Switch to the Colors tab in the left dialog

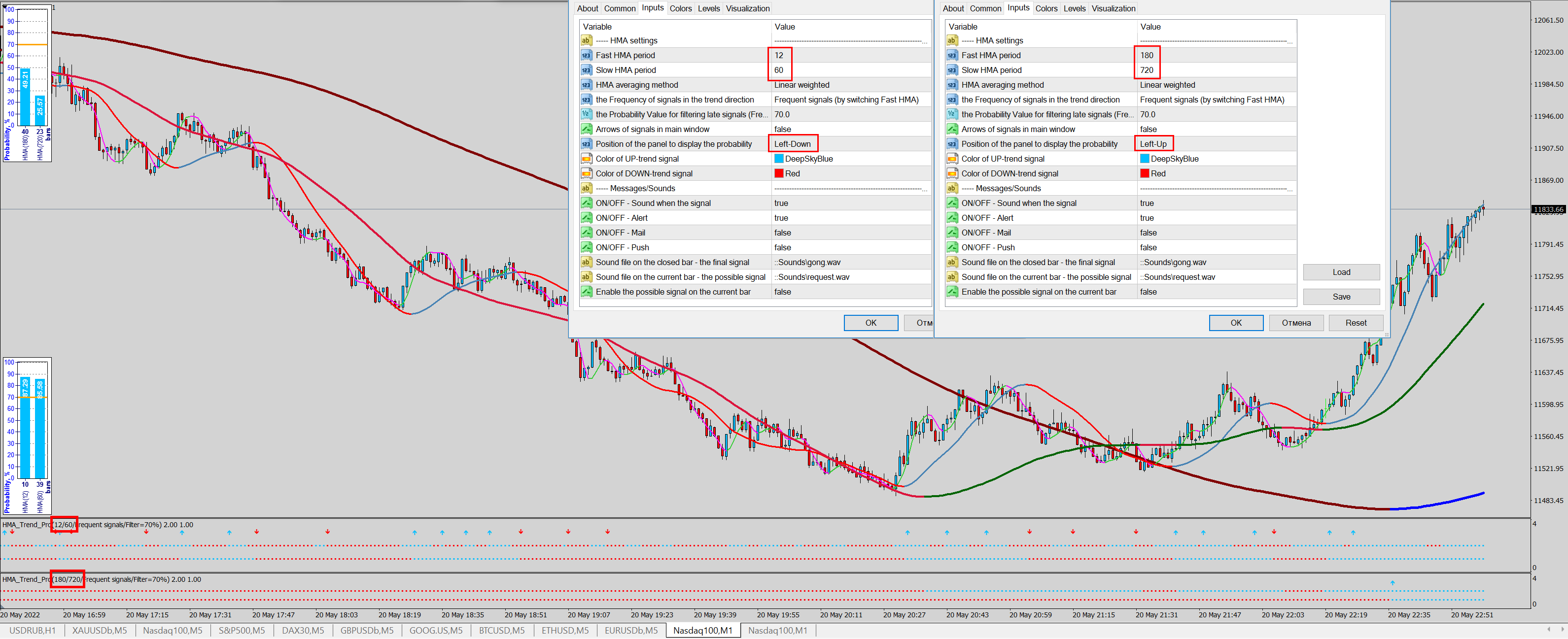click(x=680, y=8)
